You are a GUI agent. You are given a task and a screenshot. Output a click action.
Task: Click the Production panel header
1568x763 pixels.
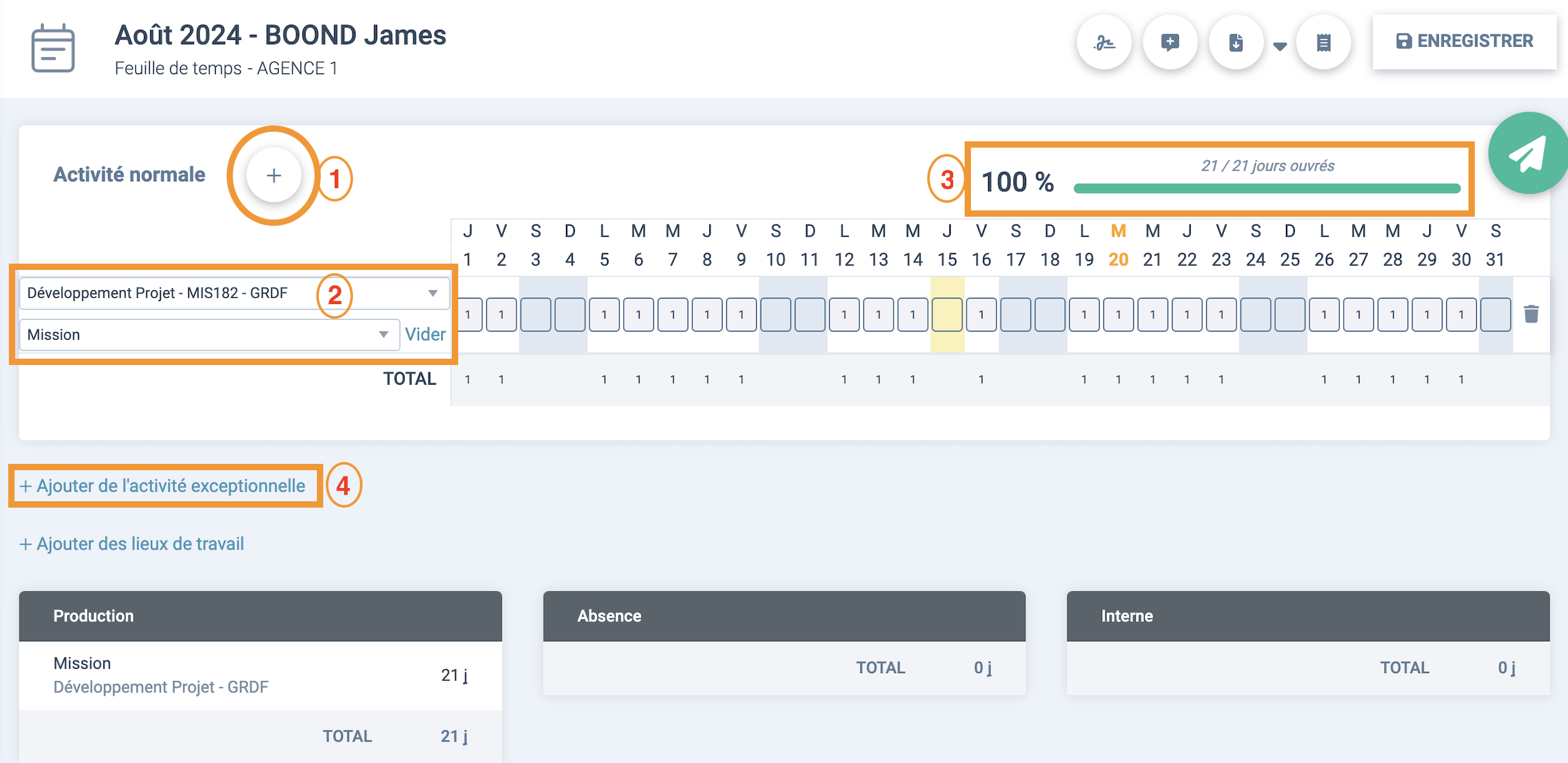coord(260,616)
